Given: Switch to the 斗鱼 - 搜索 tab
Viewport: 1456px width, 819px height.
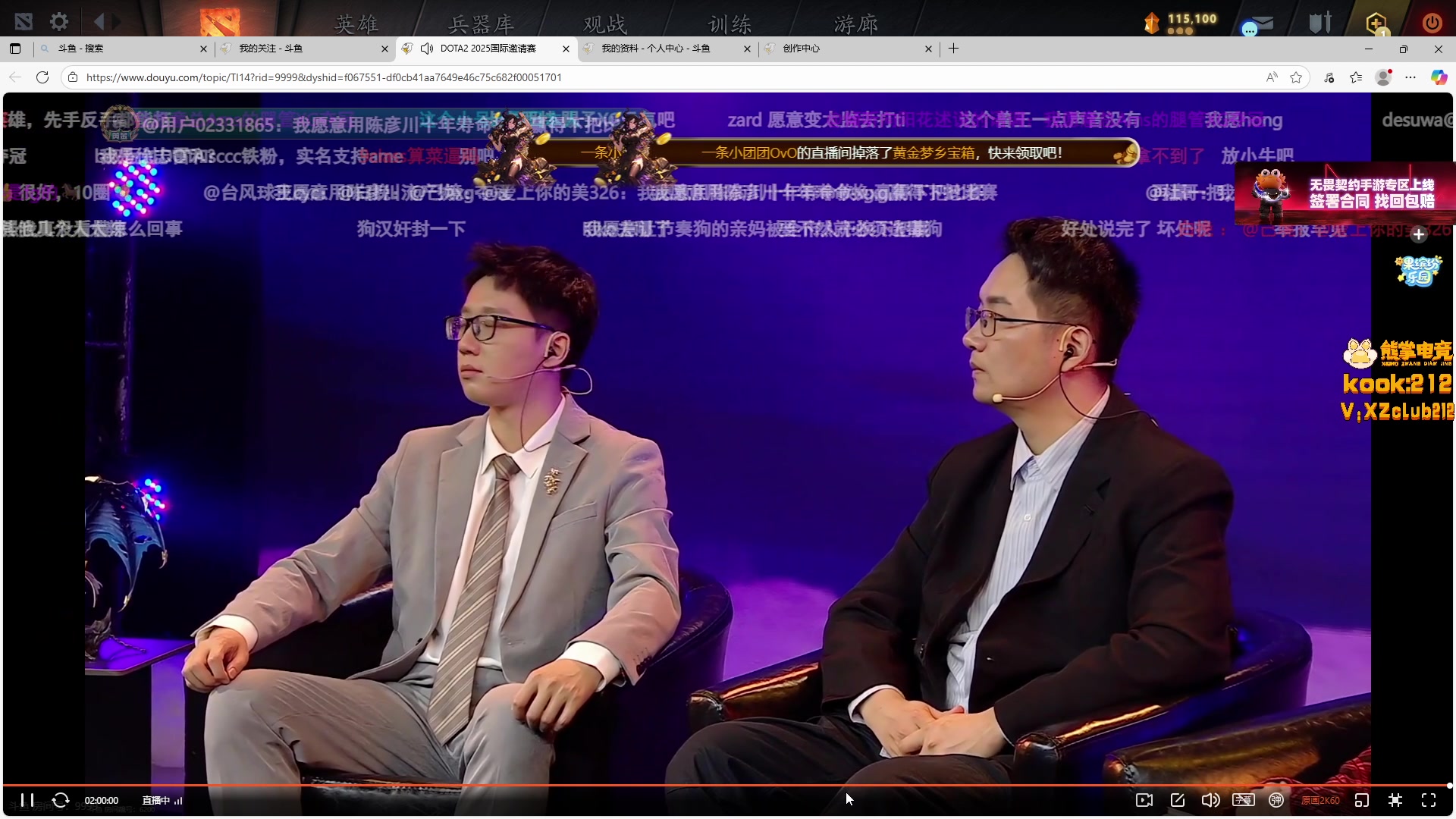Looking at the screenshot, I should point(124,49).
